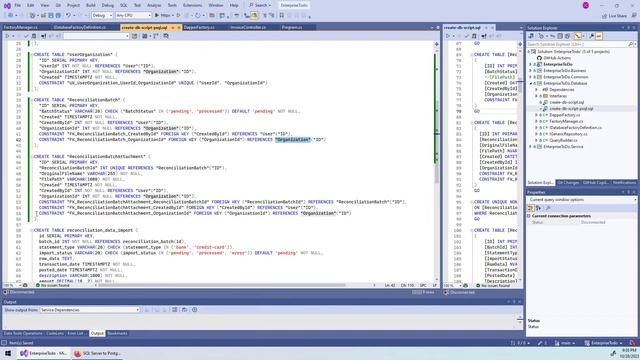Open the Notifications tab

[x=624, y=182]
